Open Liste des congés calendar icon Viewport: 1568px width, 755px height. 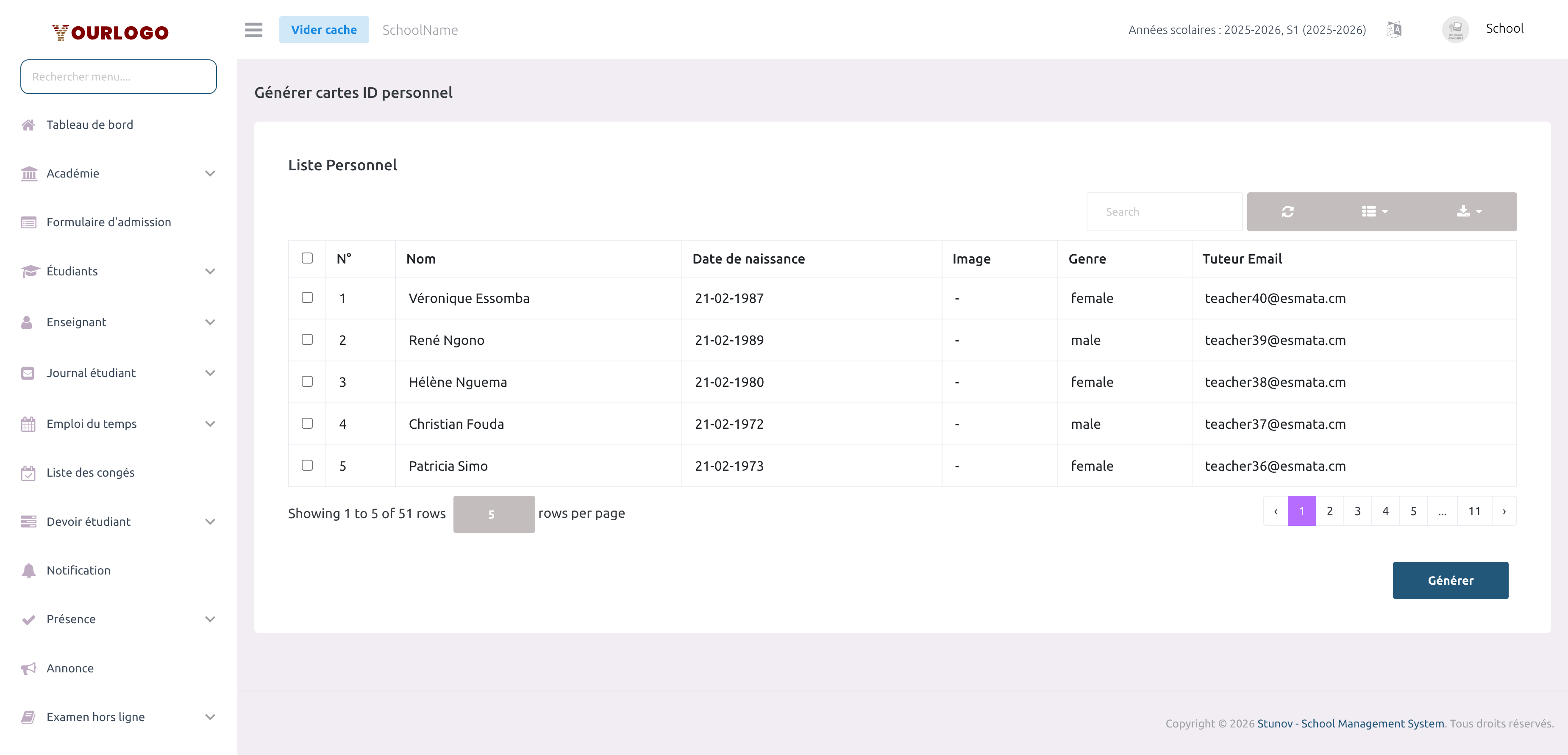[x=28, y=473]
